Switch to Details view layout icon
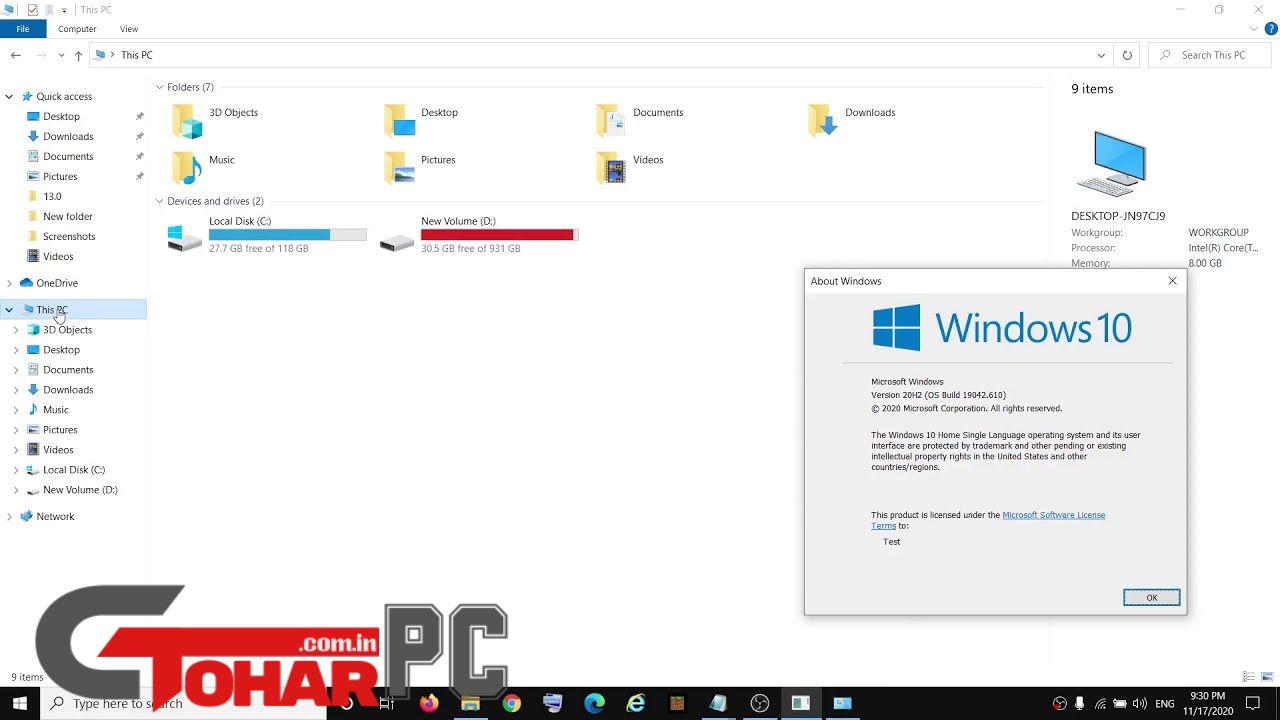This screenshot has height=720, width=1280. [1248, 677]
